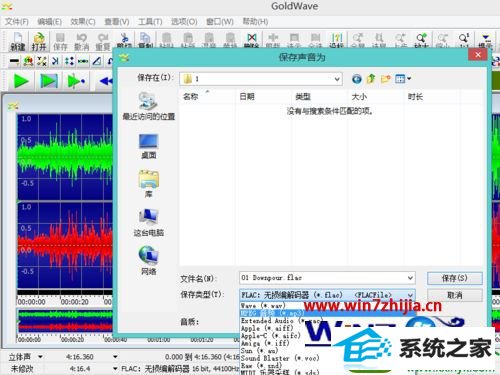Select Network (网络) in sidebar

(148, 261)
